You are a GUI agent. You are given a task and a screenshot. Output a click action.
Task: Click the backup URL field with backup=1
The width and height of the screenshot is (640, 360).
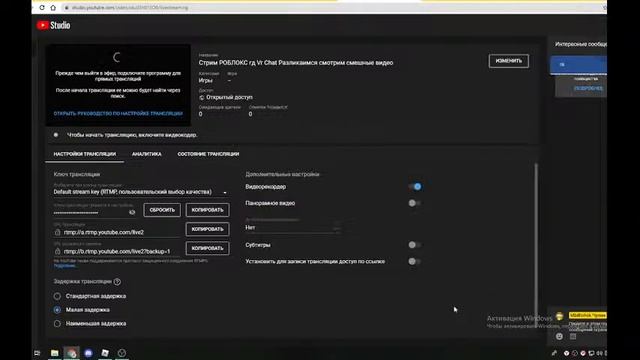click(x=116, y=251)
